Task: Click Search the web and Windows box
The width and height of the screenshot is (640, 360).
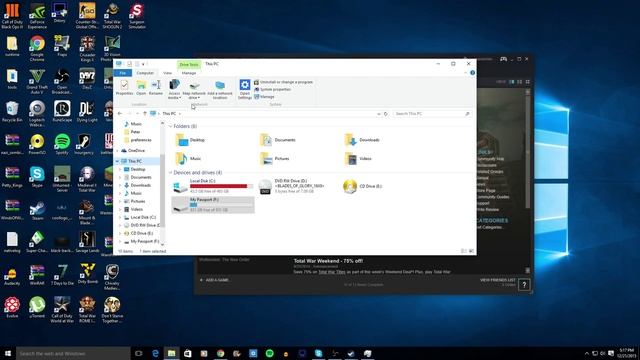Action: point(73,353)
